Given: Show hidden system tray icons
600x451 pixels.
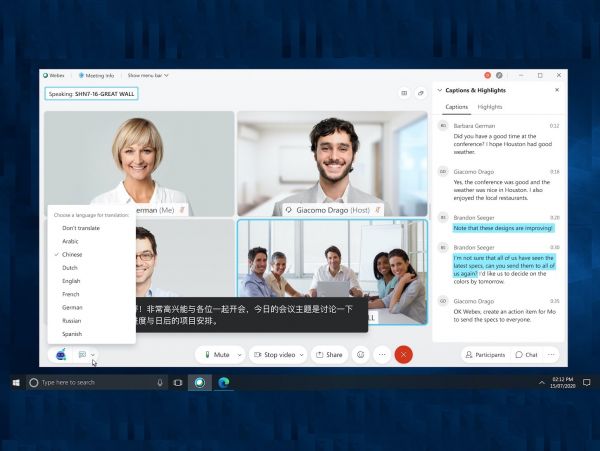Looking at the screenshot, I should 541,383.
